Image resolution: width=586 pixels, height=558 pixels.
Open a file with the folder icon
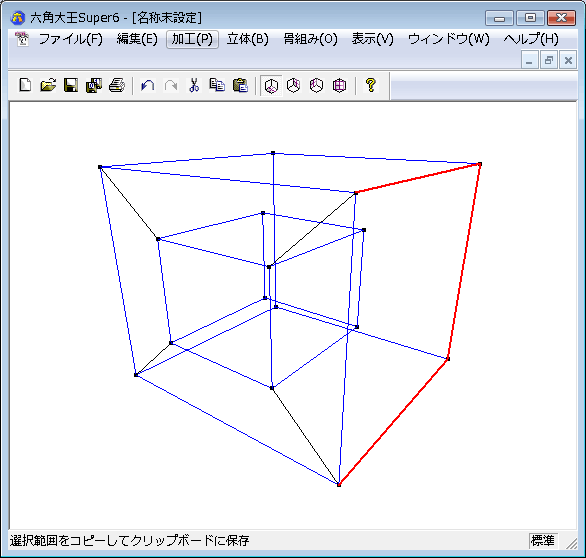point(48,85)
